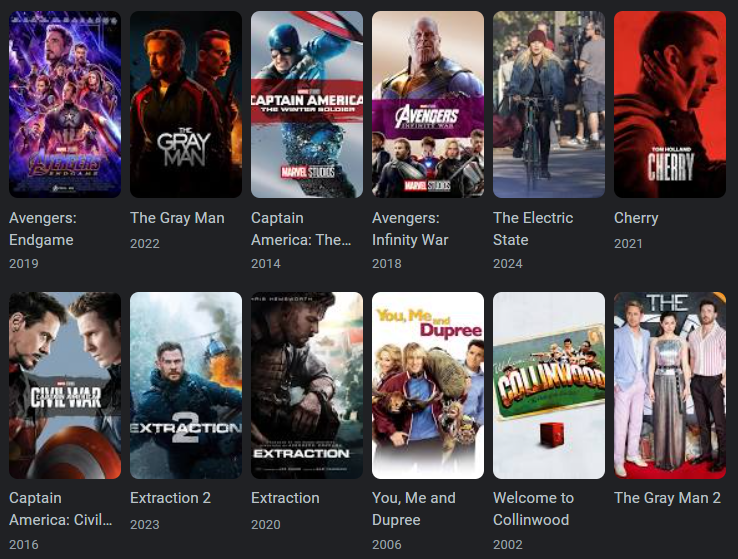Click the 'Avengers: Infinity War' title text

tap(410, 229)
